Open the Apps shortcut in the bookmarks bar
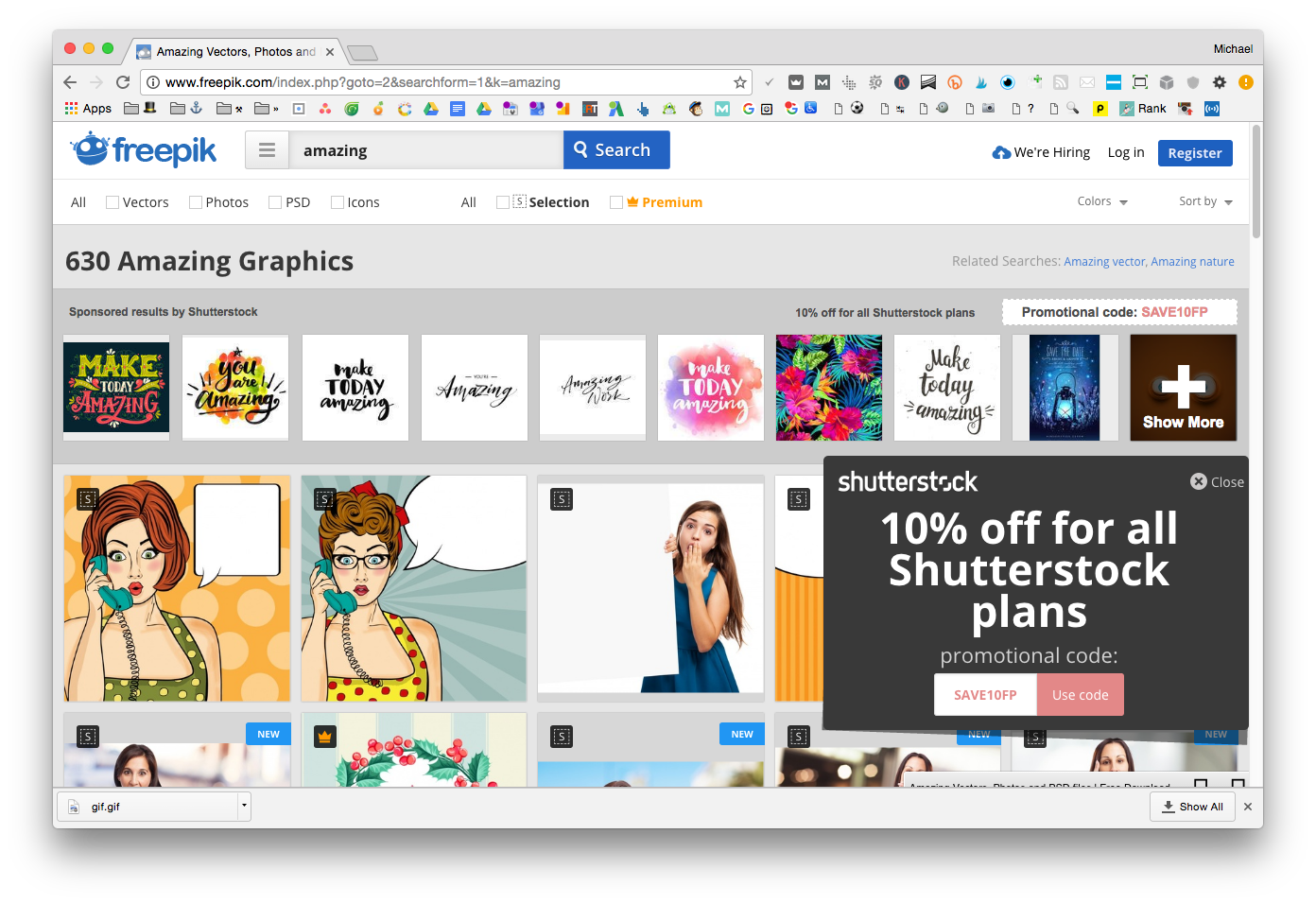Image resolution: width=1316 pixels, height=904 pixels. [88, 109]
